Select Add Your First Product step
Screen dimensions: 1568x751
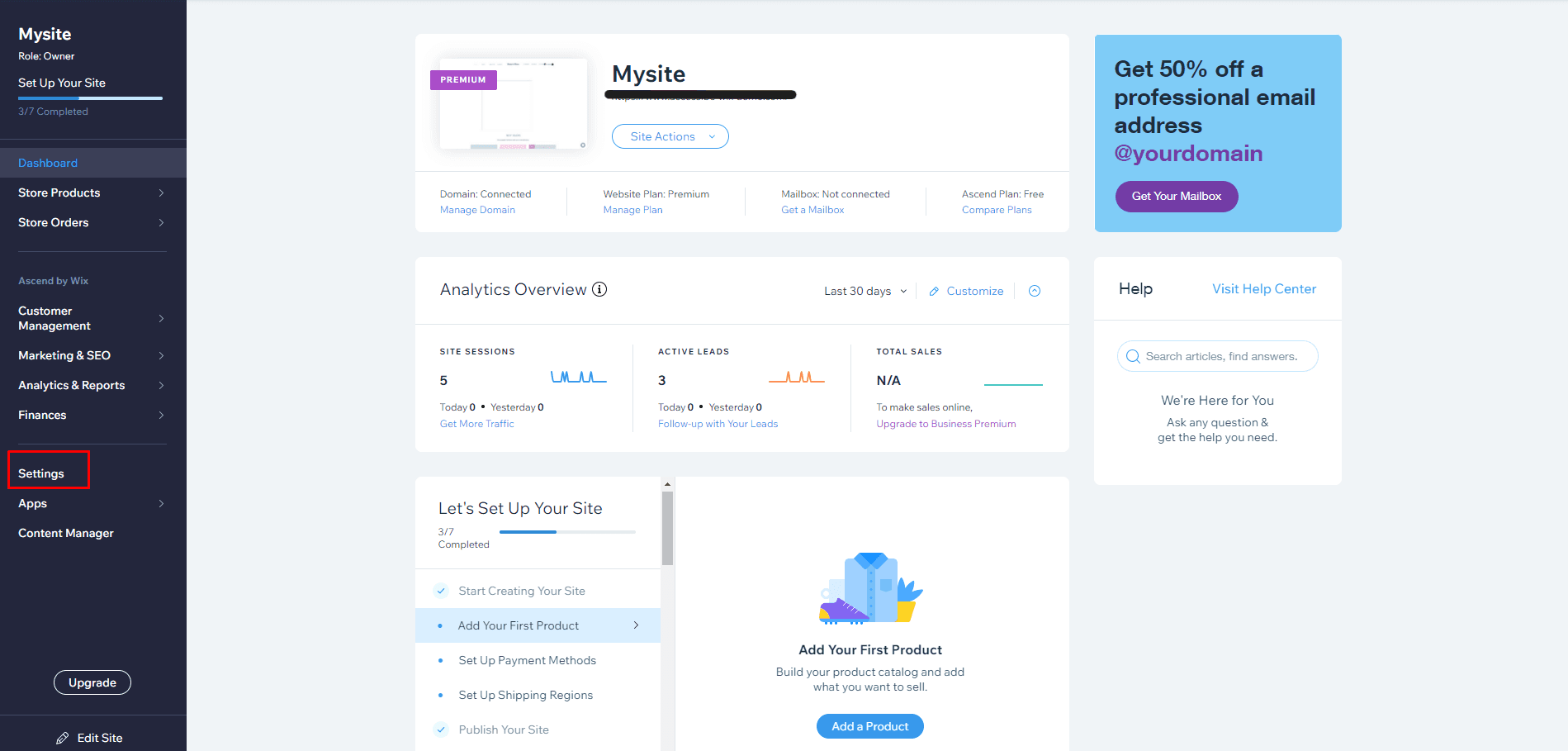(x=538, y=625)
